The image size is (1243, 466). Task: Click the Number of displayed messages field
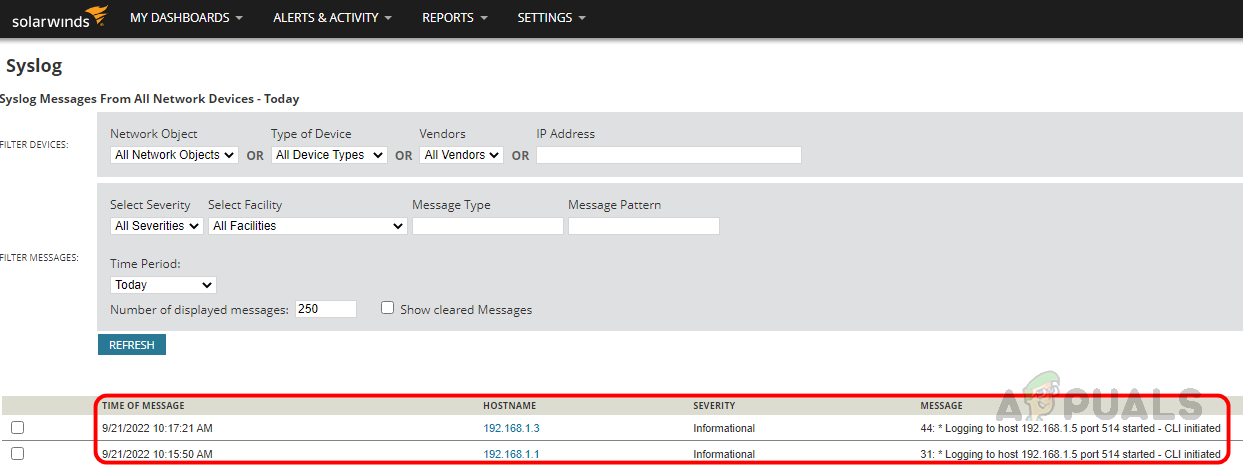pyautogui.click(x=325, y=309)
